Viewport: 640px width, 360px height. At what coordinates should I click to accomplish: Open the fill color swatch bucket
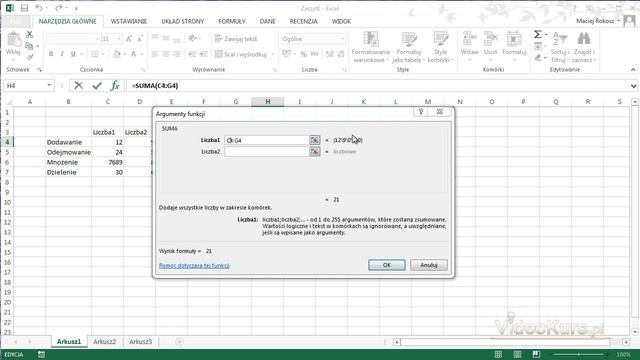tap(117, 54)
